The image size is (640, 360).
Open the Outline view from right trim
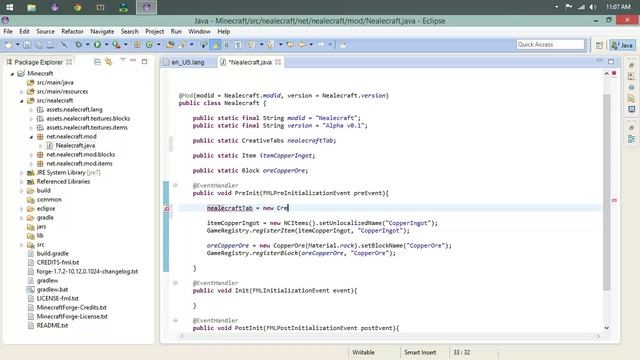(x=631, y=139)
